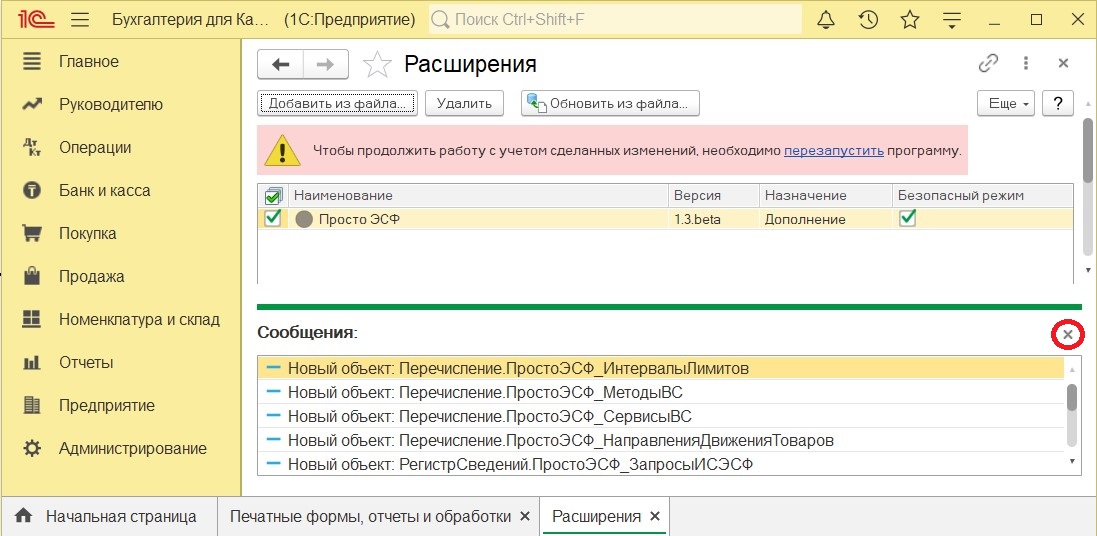
Task: Open the Руководителю section
Action: pyautogui.click(x=111, y=105)
